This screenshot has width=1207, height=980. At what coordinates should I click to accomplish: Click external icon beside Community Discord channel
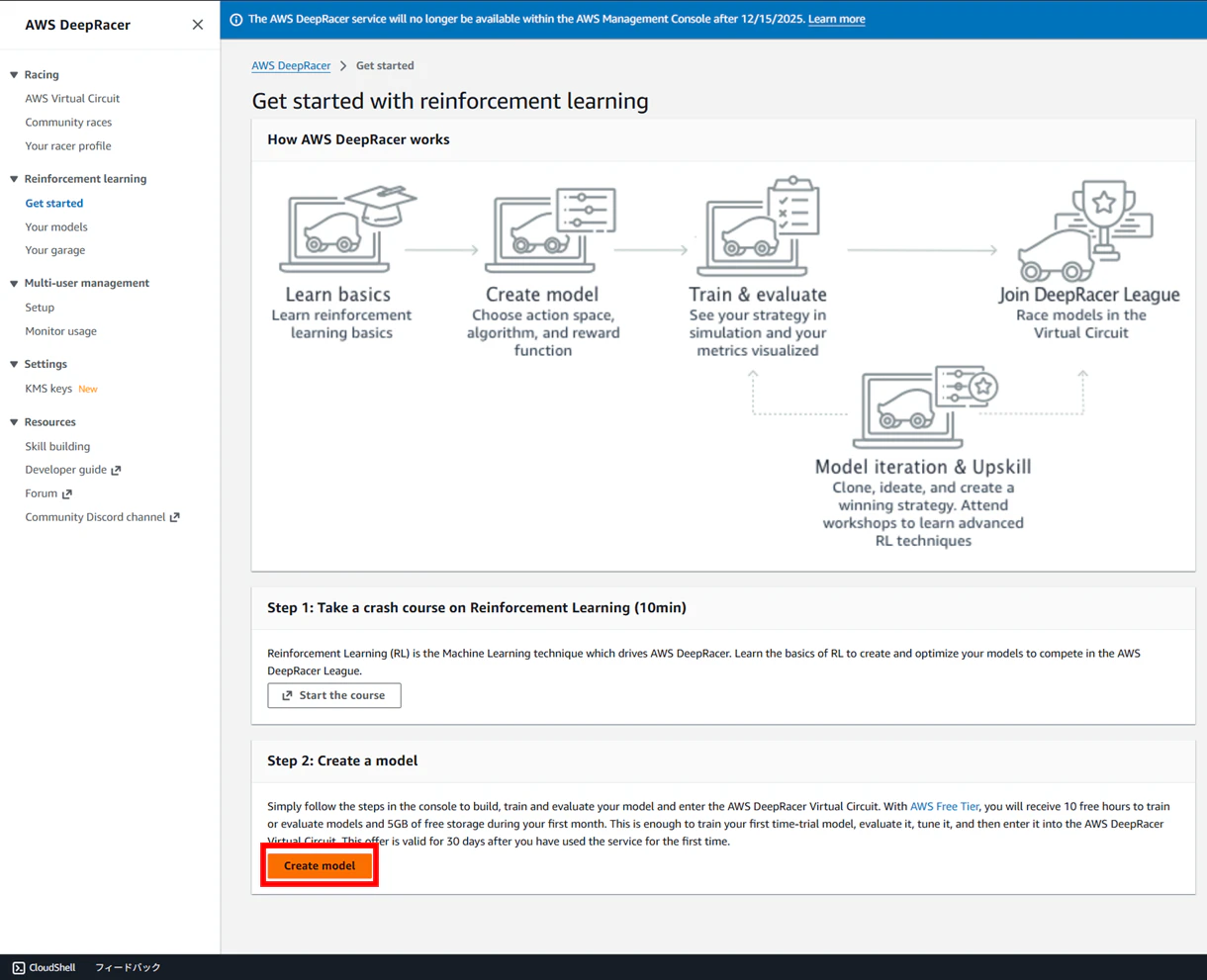click(x=175, y=518)
